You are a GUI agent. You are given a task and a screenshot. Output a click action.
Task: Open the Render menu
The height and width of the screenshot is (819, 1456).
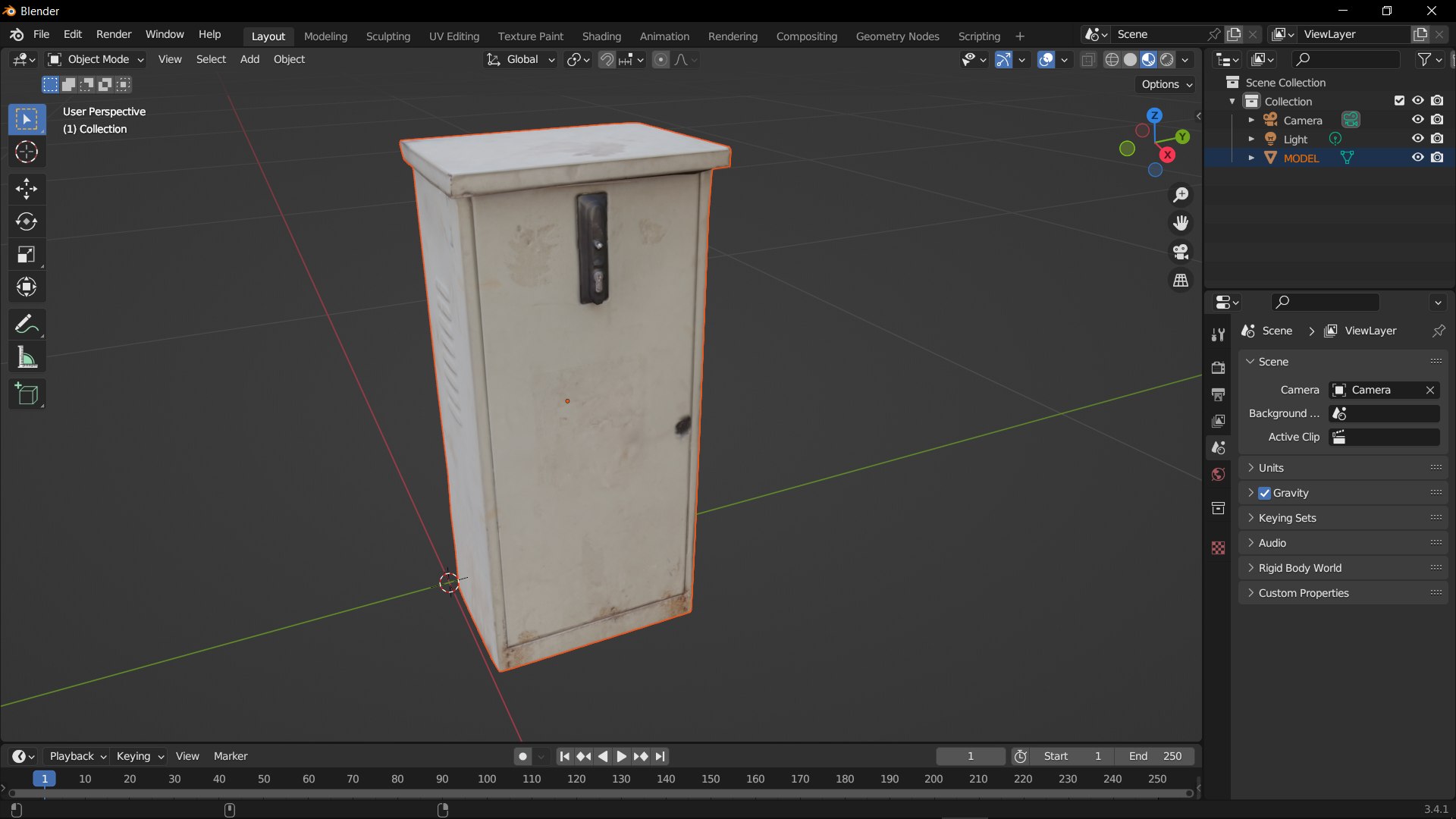(113, 34)
